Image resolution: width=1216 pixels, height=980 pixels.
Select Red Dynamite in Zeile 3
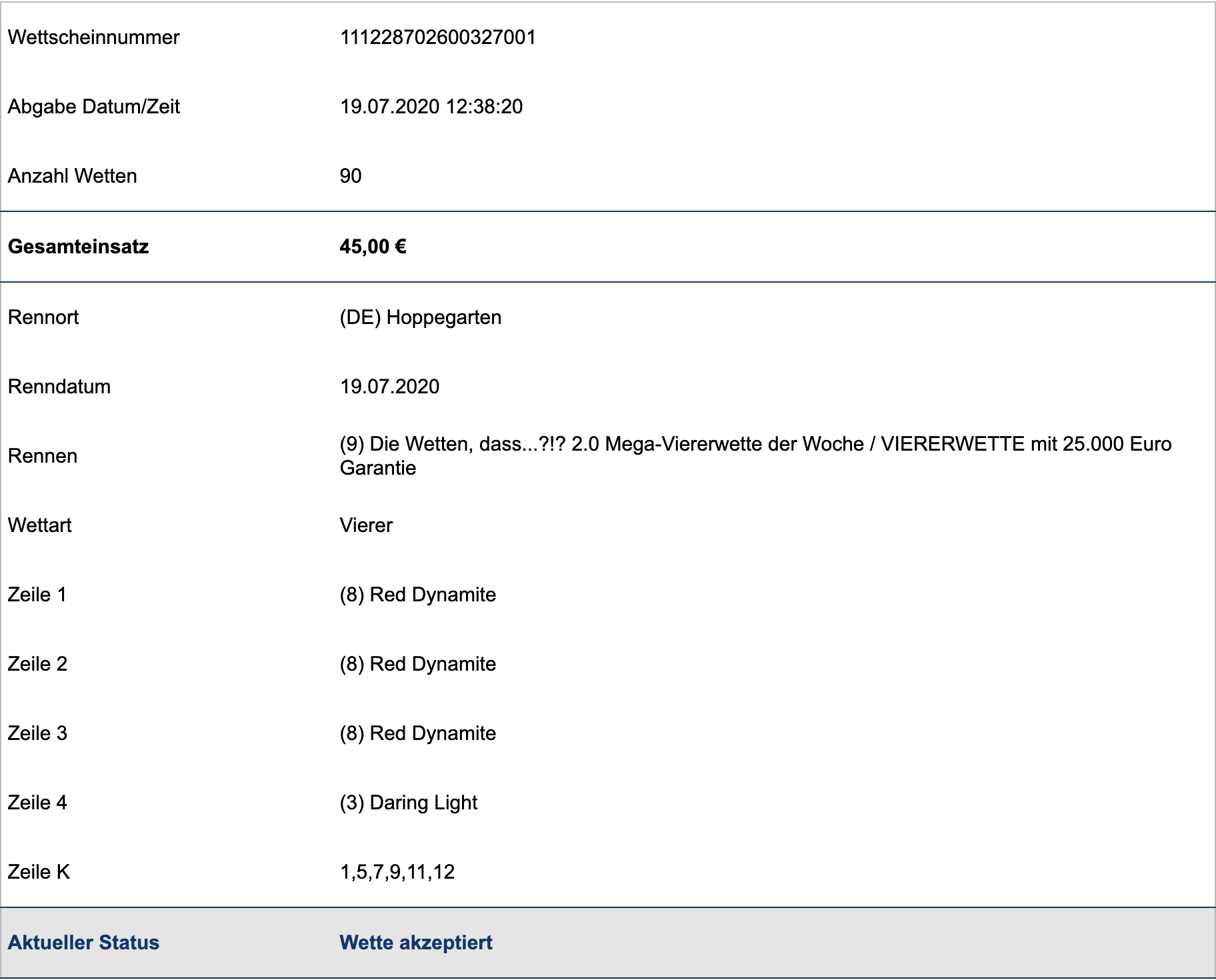point(418,733)
